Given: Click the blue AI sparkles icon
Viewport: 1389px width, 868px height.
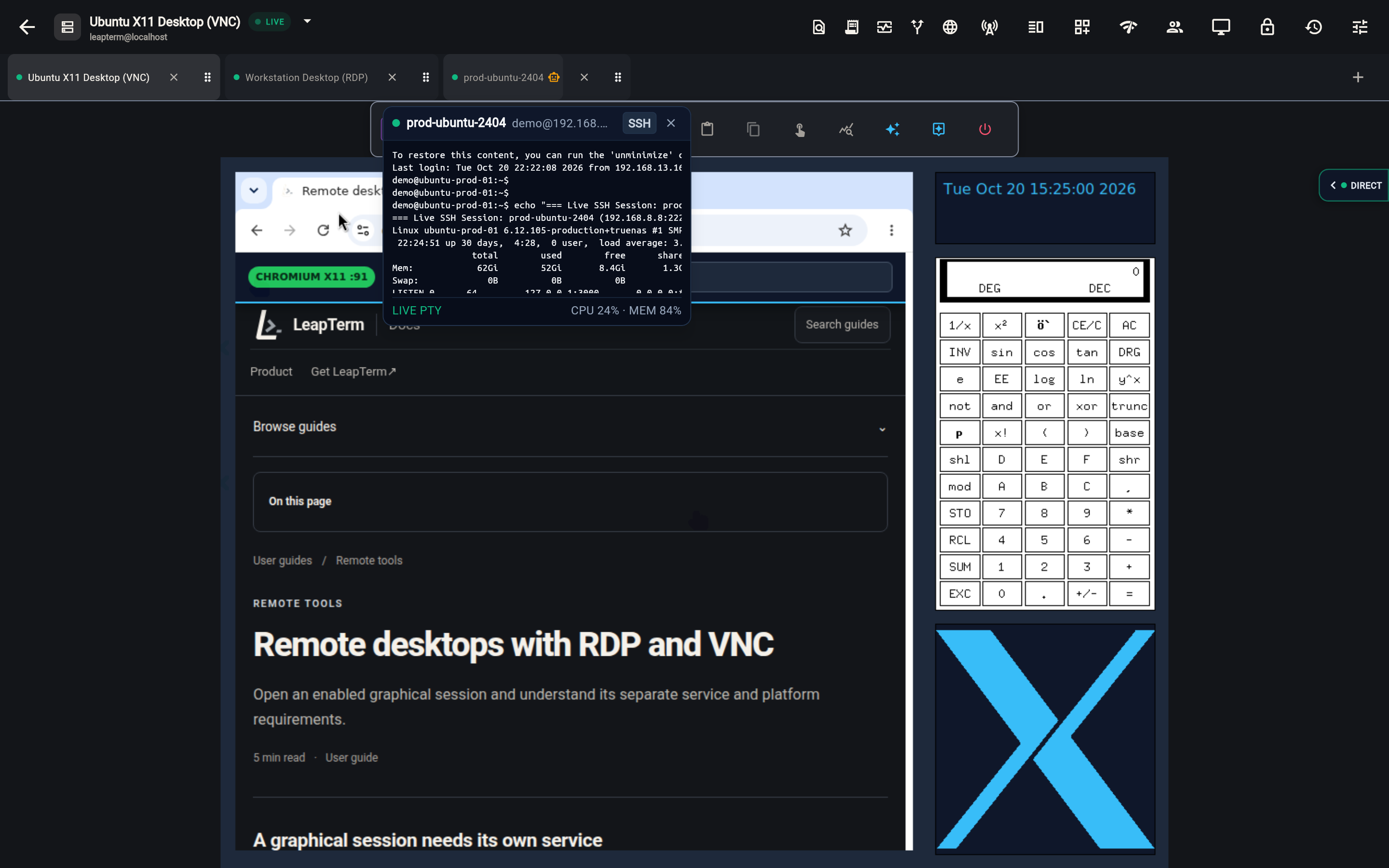Looking at the screenshot, I should pos(893,129).
